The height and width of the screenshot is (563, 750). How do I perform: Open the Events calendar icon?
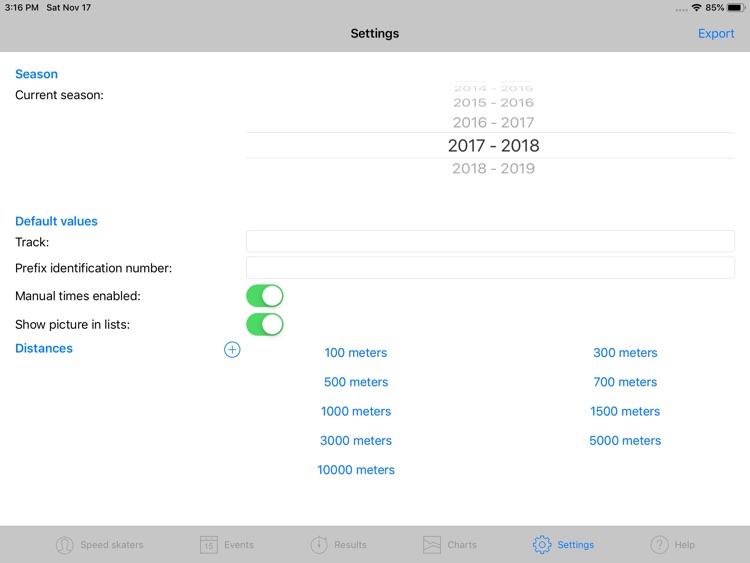[209, 545]
